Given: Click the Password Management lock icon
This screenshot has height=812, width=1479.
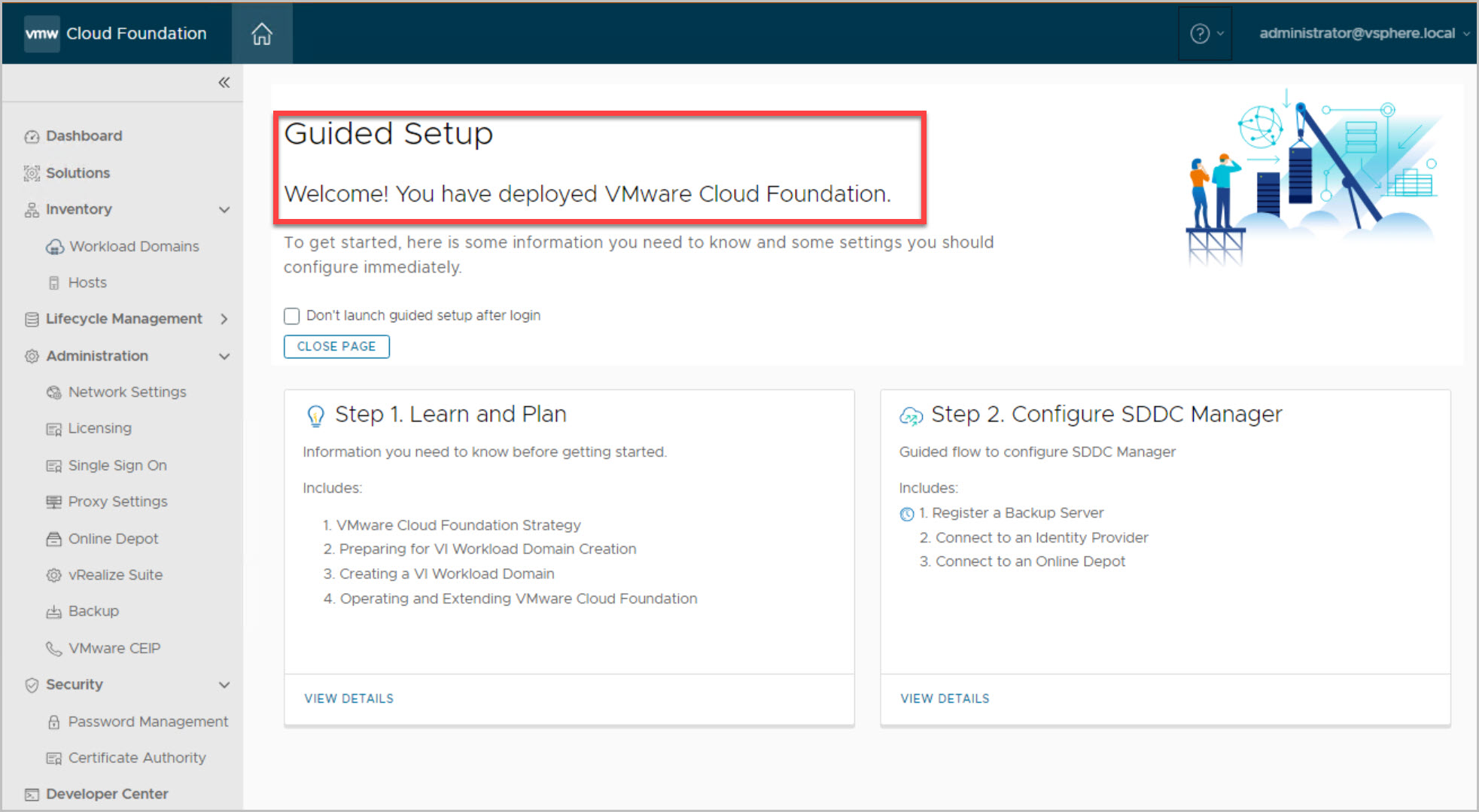Looking at the screenshot, I should tap(53, 722).
